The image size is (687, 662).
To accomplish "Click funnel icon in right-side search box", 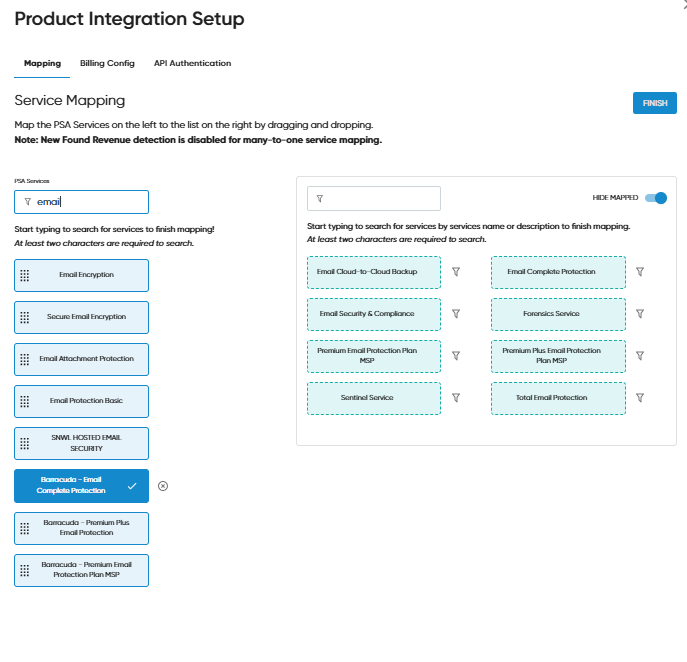I will point(320,198).
